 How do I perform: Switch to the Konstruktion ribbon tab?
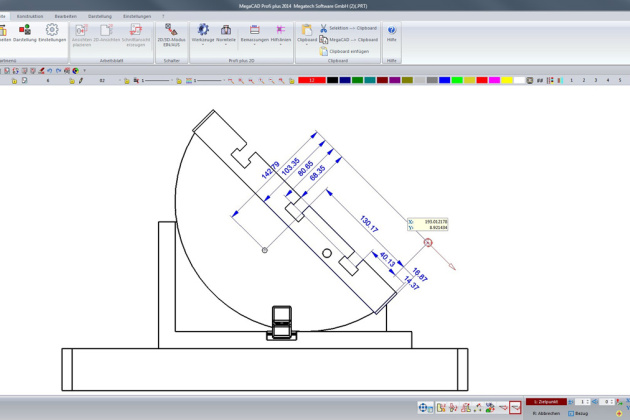point(30,17)
